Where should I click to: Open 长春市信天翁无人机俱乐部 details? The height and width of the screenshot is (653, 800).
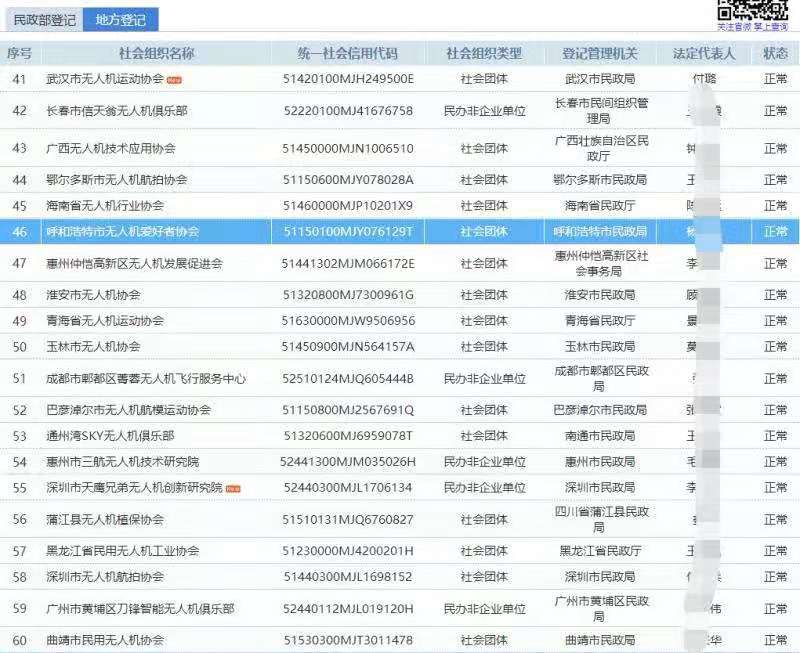tap(117, 110)
